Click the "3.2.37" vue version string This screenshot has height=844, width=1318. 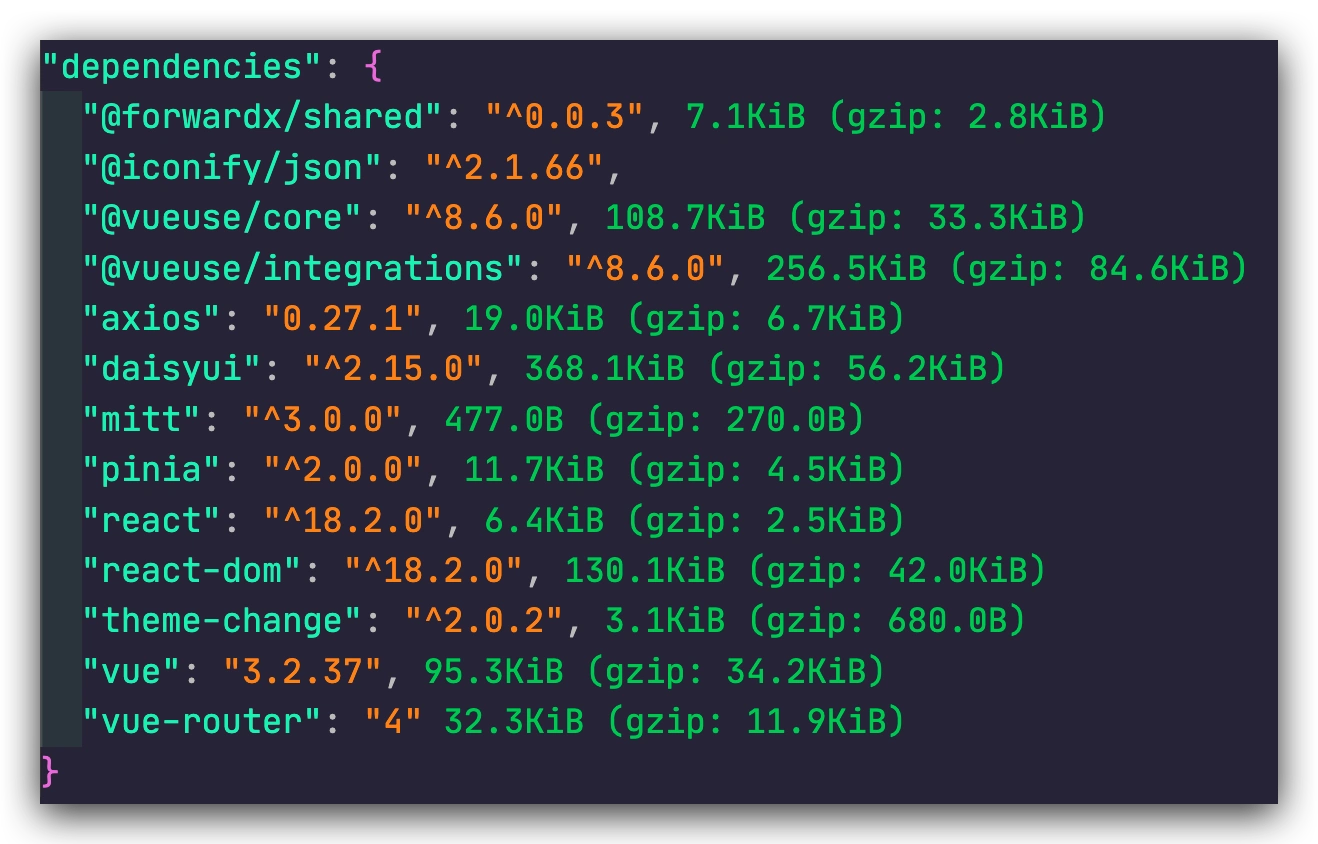pos(303,671)
